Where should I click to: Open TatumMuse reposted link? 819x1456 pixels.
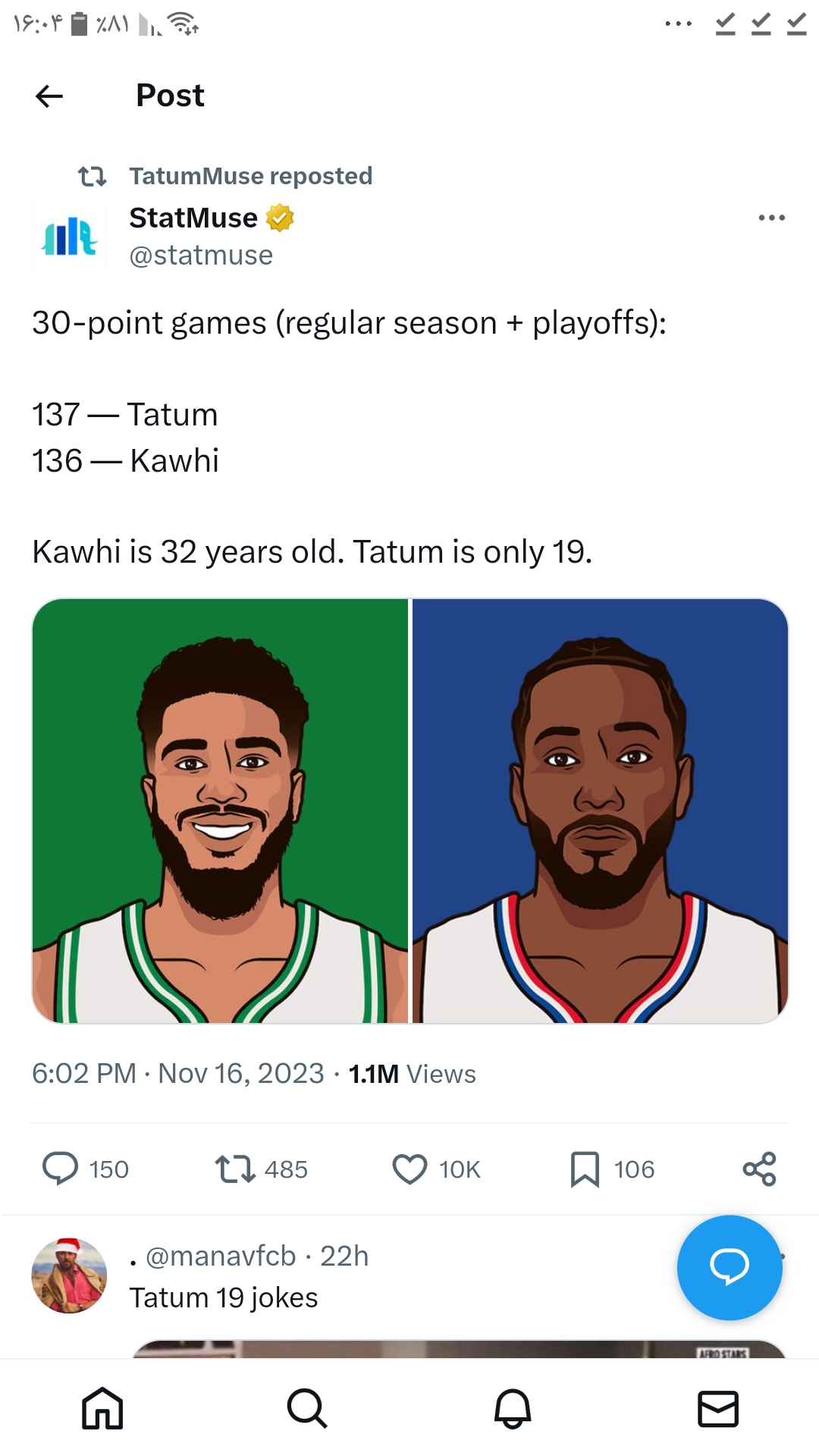250,176
